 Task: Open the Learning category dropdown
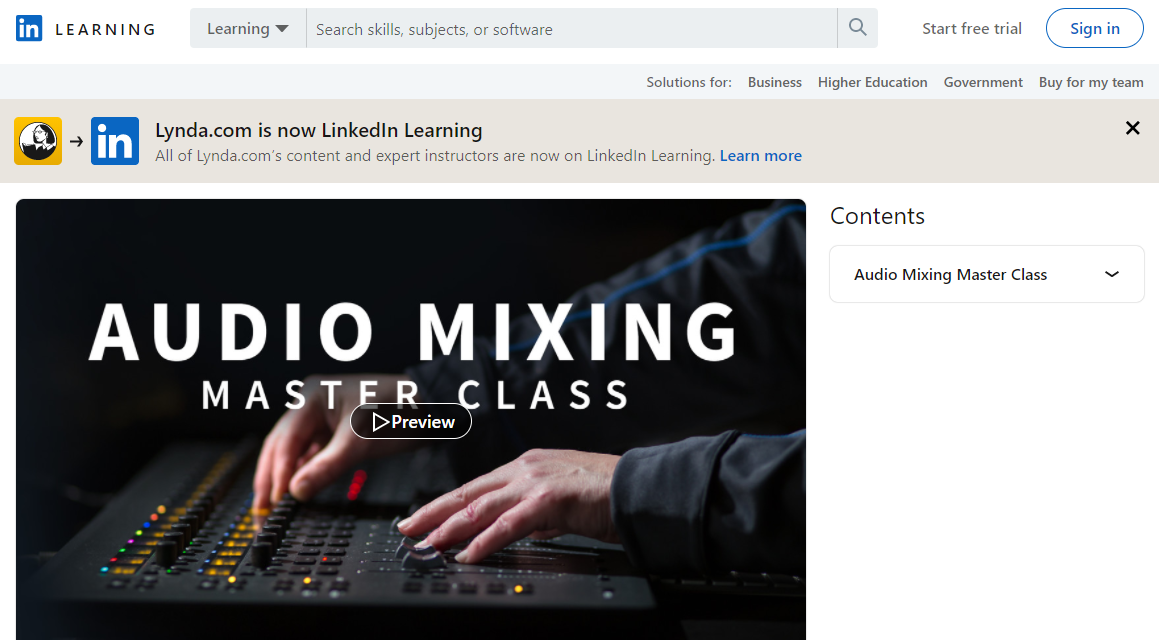pyautogui.click(x=248, y=28)
